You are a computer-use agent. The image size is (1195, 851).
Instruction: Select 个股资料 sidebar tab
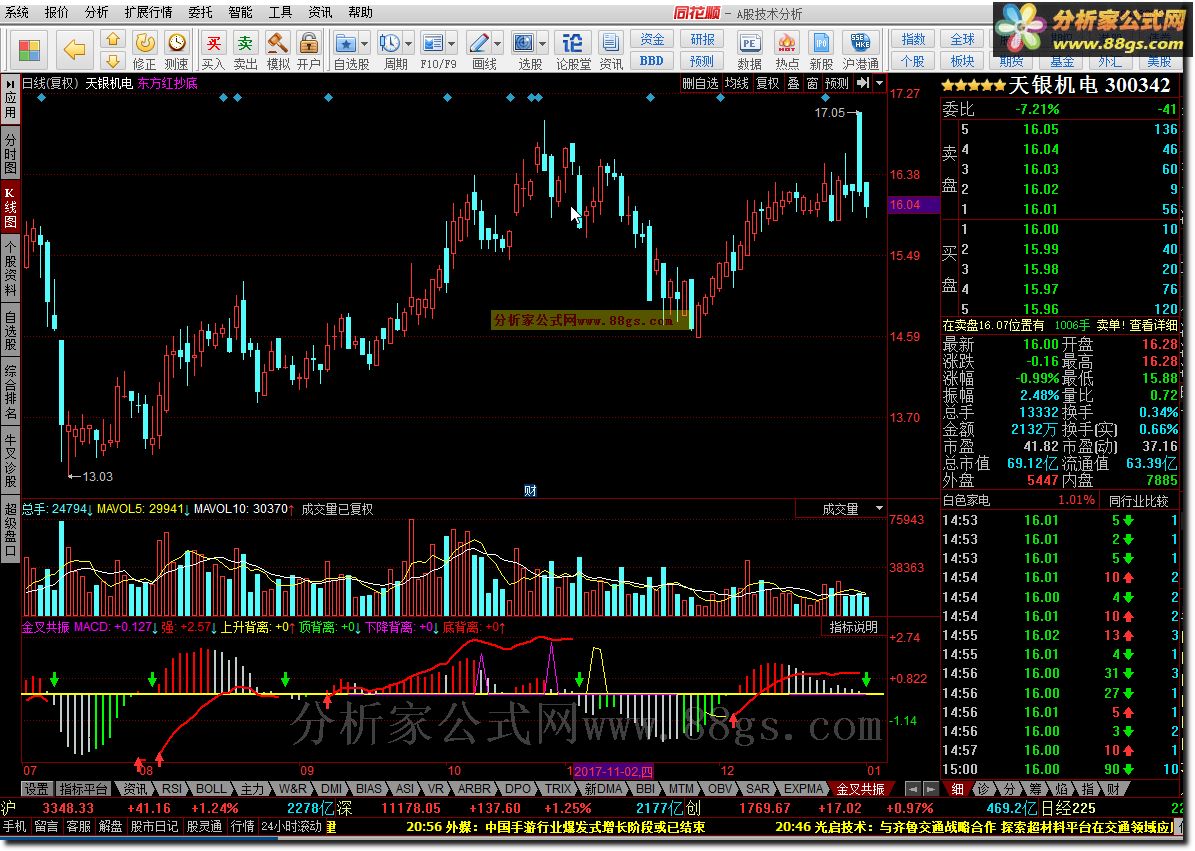(10, 267)
